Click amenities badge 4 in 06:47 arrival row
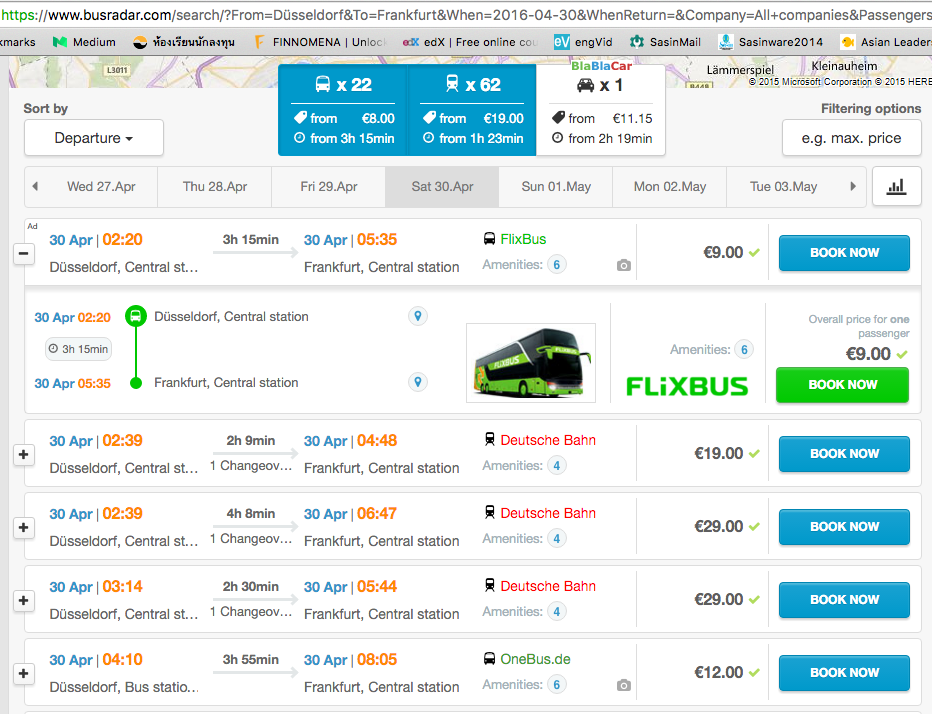The width and height of the screenshot is (932, 714). pyautogui.click(x=557, y=539)
